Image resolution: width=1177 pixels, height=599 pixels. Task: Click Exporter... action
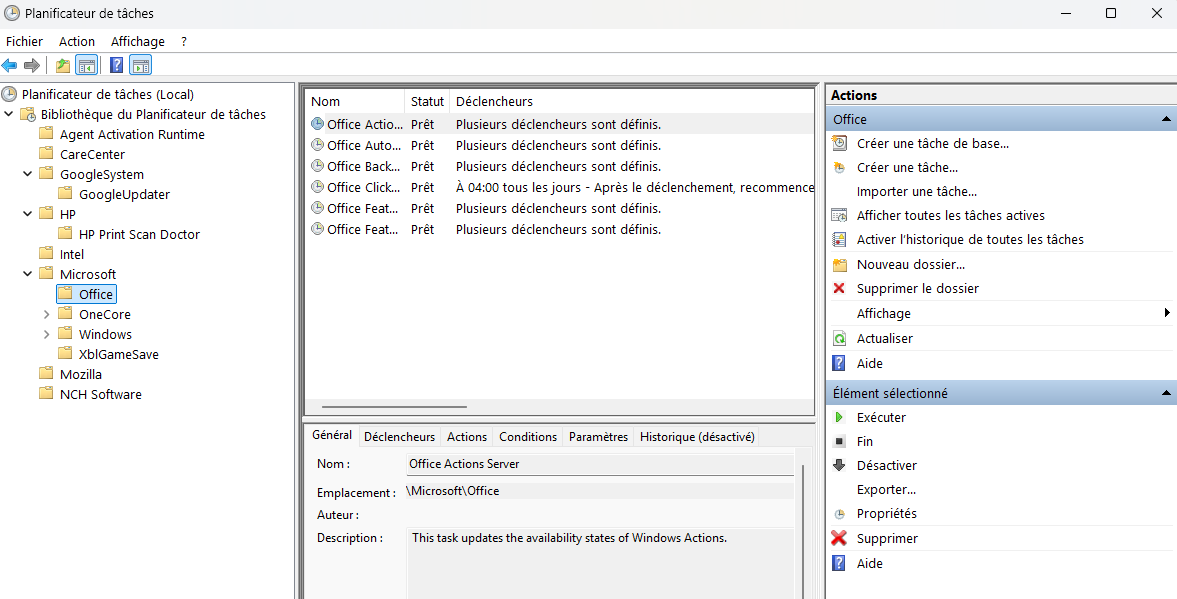[886, 489]
